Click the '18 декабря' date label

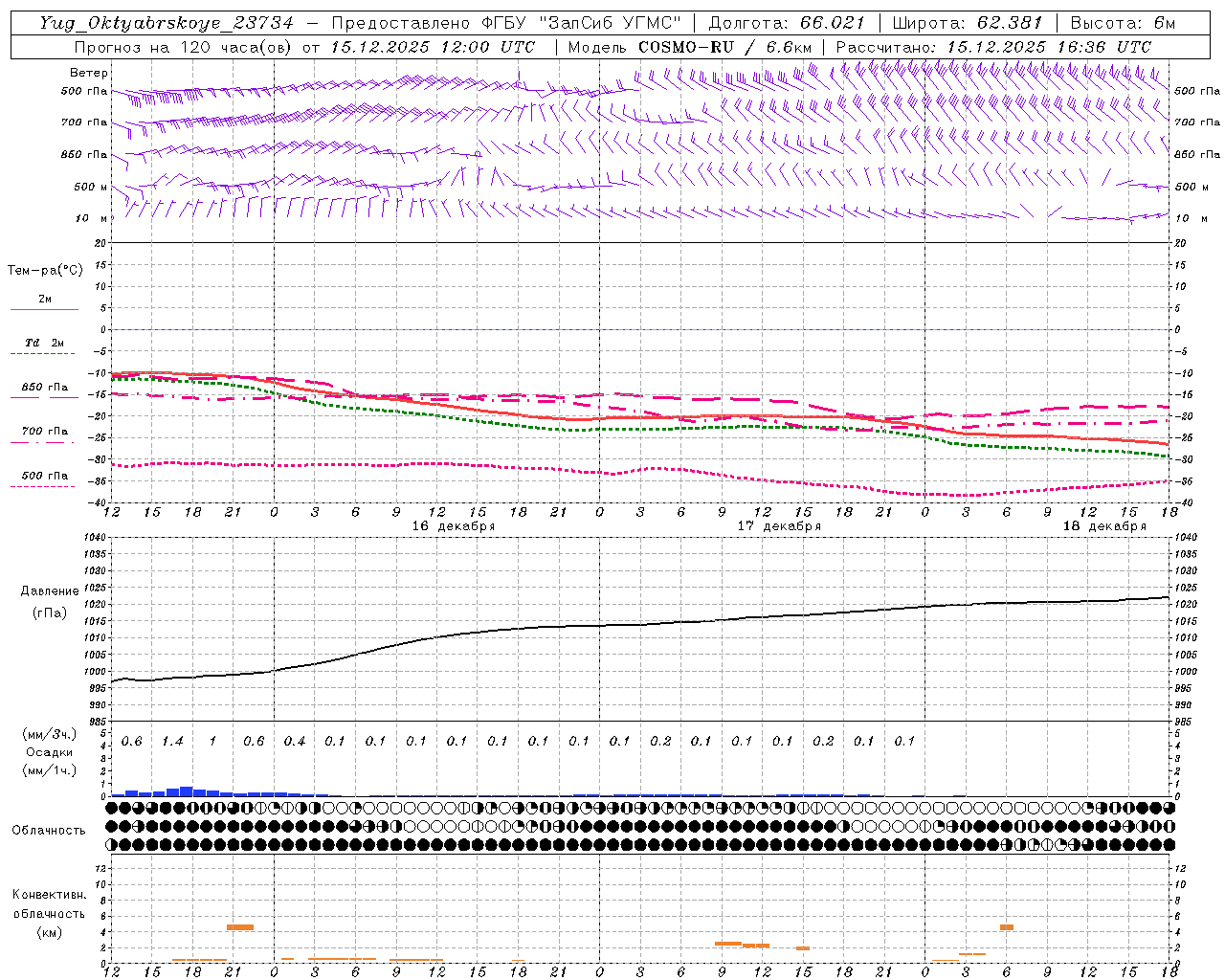(1103, 526)
